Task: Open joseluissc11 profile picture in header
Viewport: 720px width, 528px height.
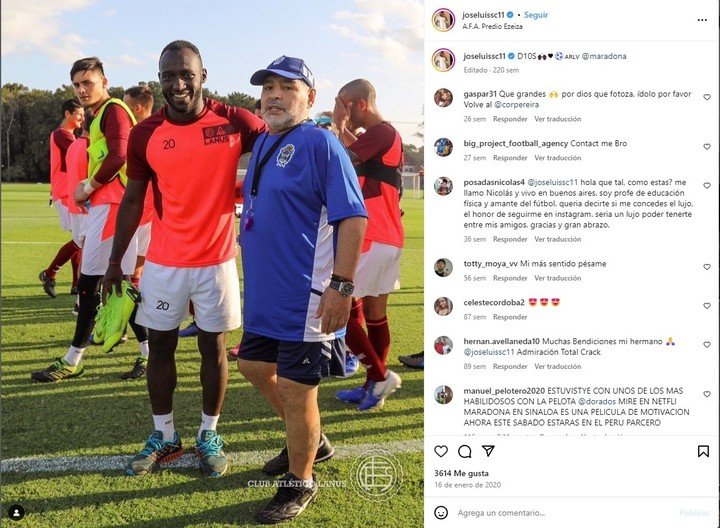Action: [443, 20]
